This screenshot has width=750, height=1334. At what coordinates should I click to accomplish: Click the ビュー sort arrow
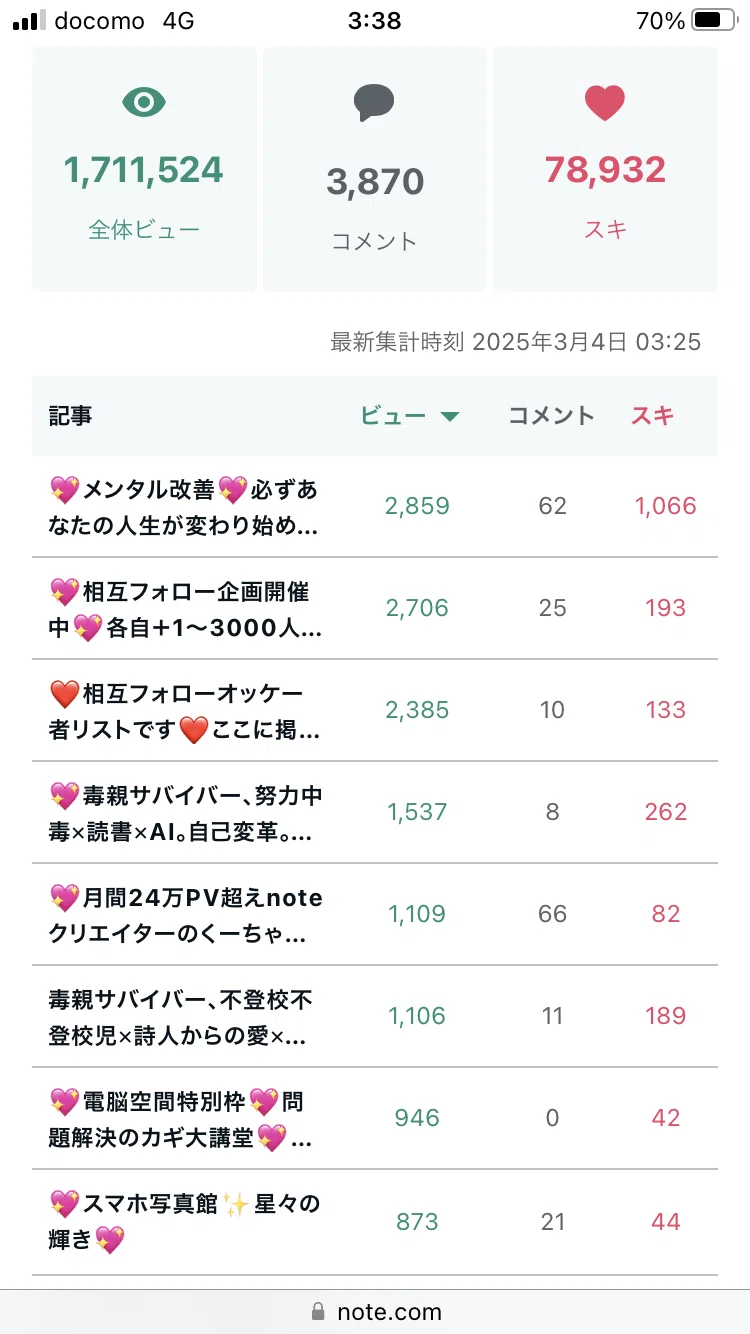450,417
